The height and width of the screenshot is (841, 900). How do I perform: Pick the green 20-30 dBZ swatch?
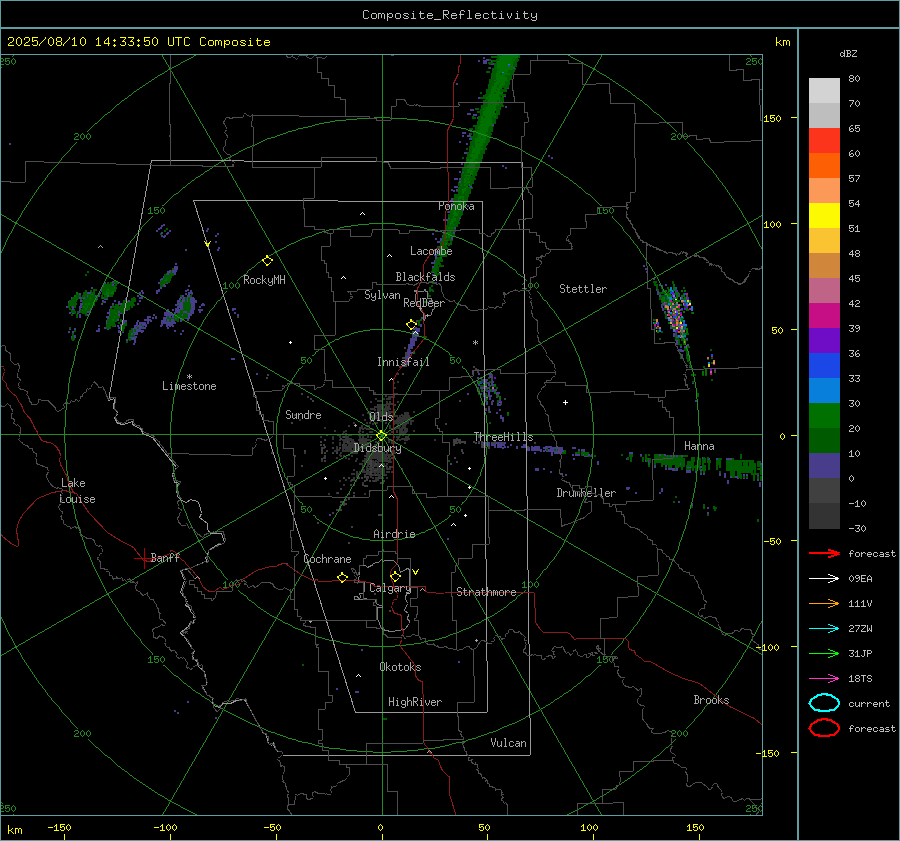[824, 415]
